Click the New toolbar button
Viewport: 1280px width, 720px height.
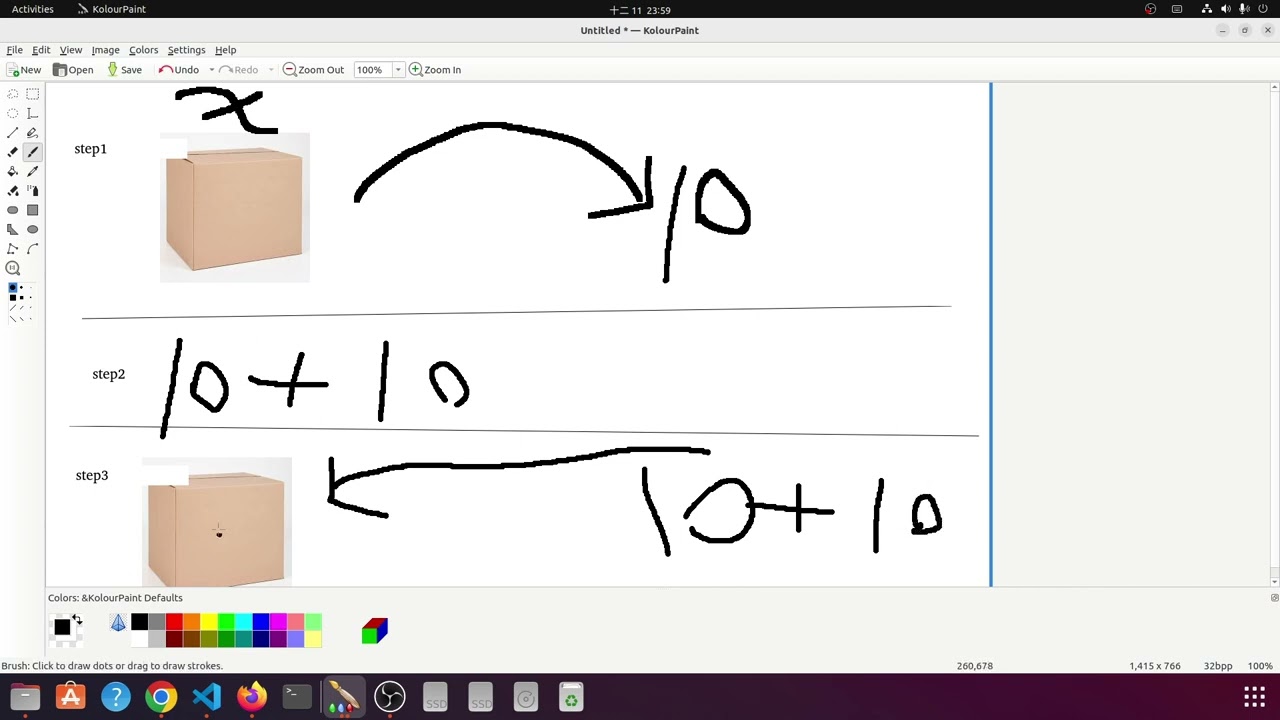24,70
